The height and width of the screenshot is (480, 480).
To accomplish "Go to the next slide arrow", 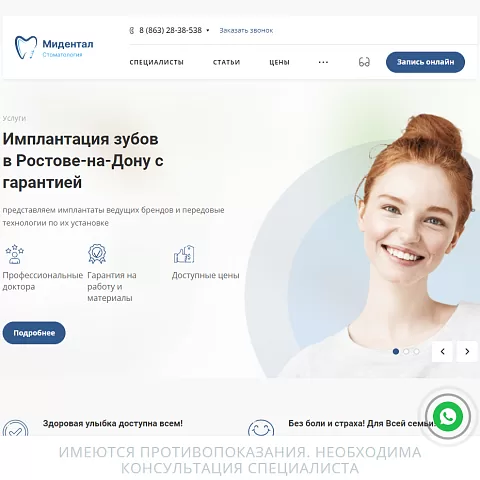I will coord(467,351).
